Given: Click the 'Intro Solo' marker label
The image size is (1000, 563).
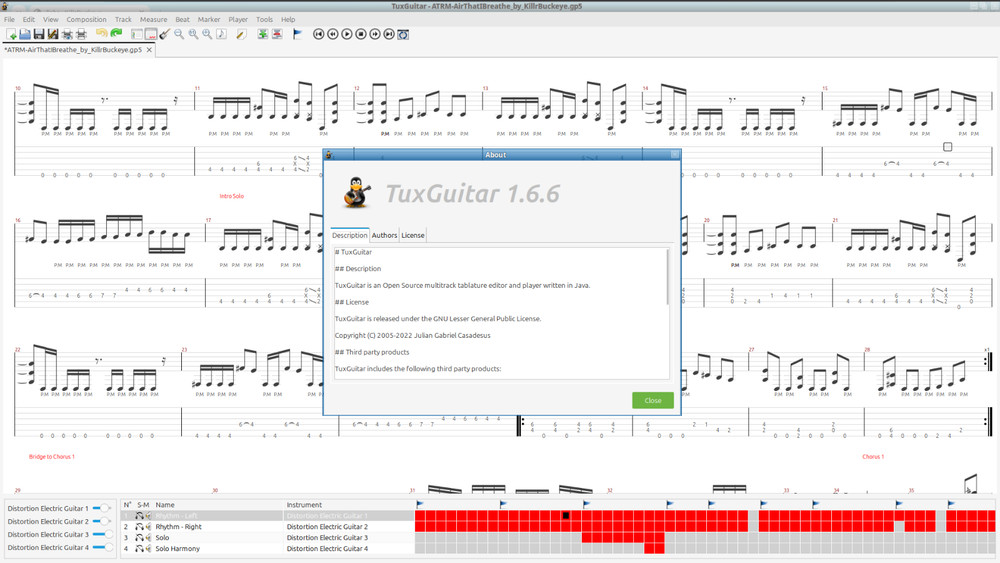Looking at the screenshot, I should (x=232, y=196).
